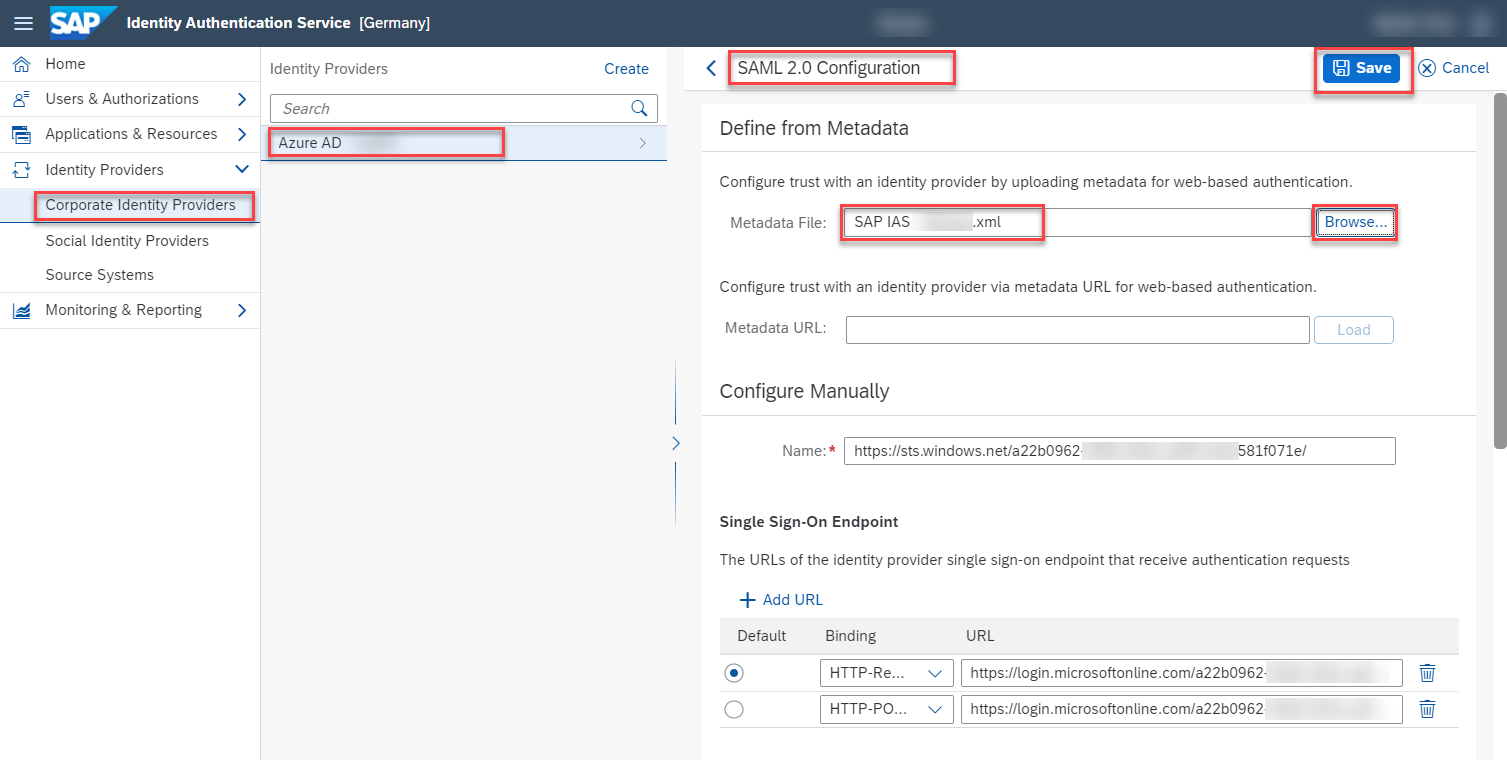Viewport: 1507px width, 760px height.
Task: Click the plus icon next to Add URL
Action: click(747, 600)
